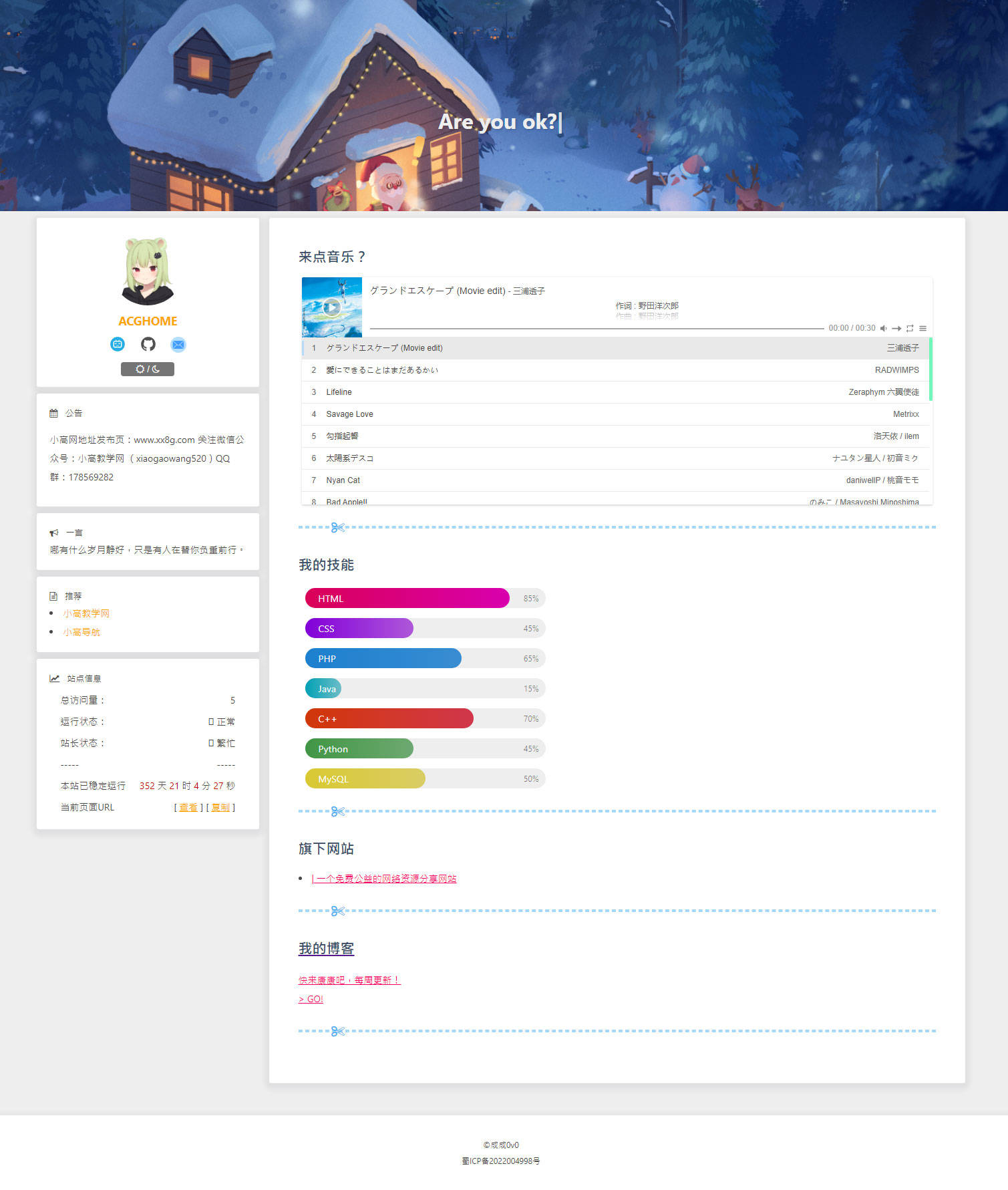Click the ACGHOME site title
The image size is (1008, 1190).
148,321
